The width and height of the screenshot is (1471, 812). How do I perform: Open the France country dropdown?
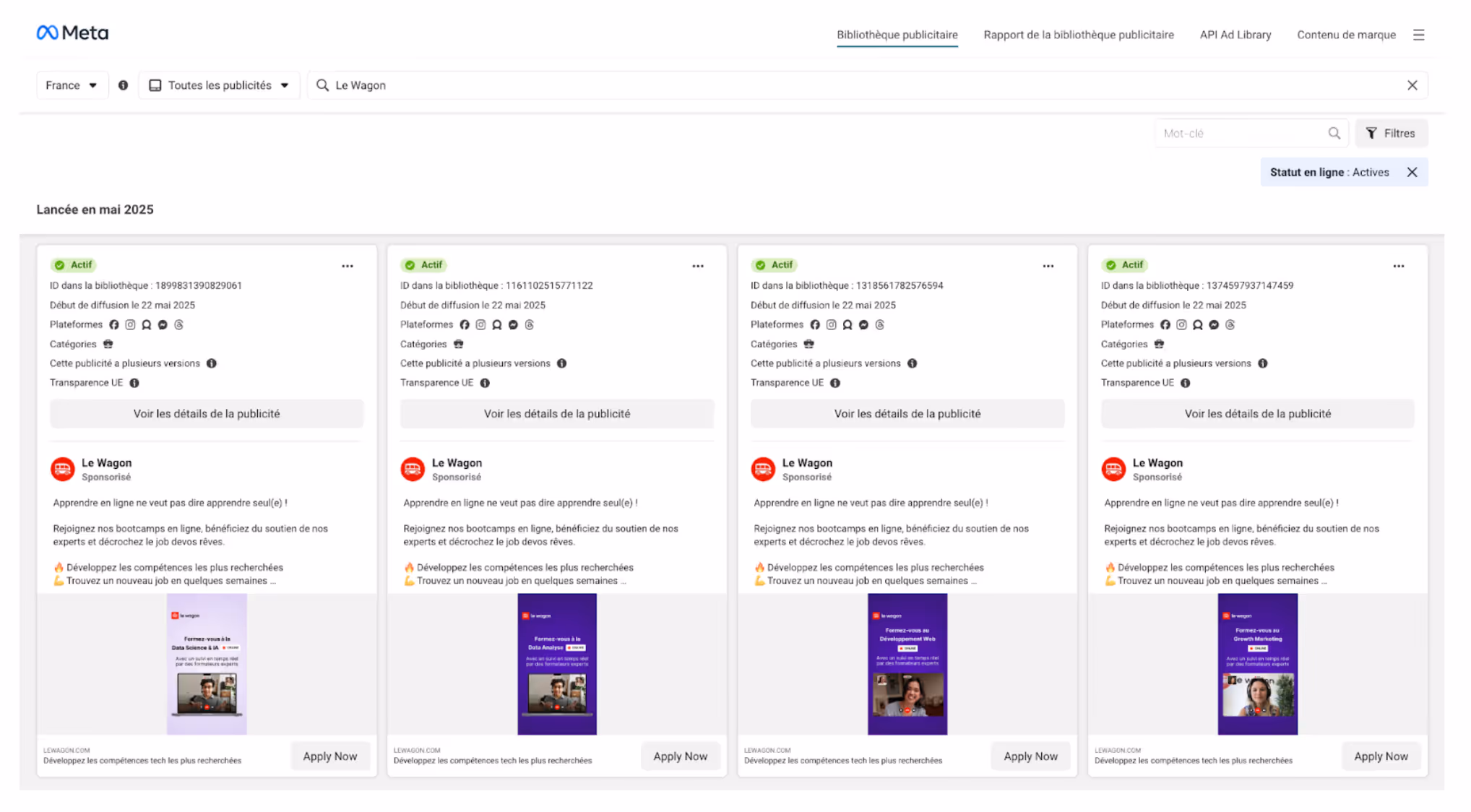[72, 85]
